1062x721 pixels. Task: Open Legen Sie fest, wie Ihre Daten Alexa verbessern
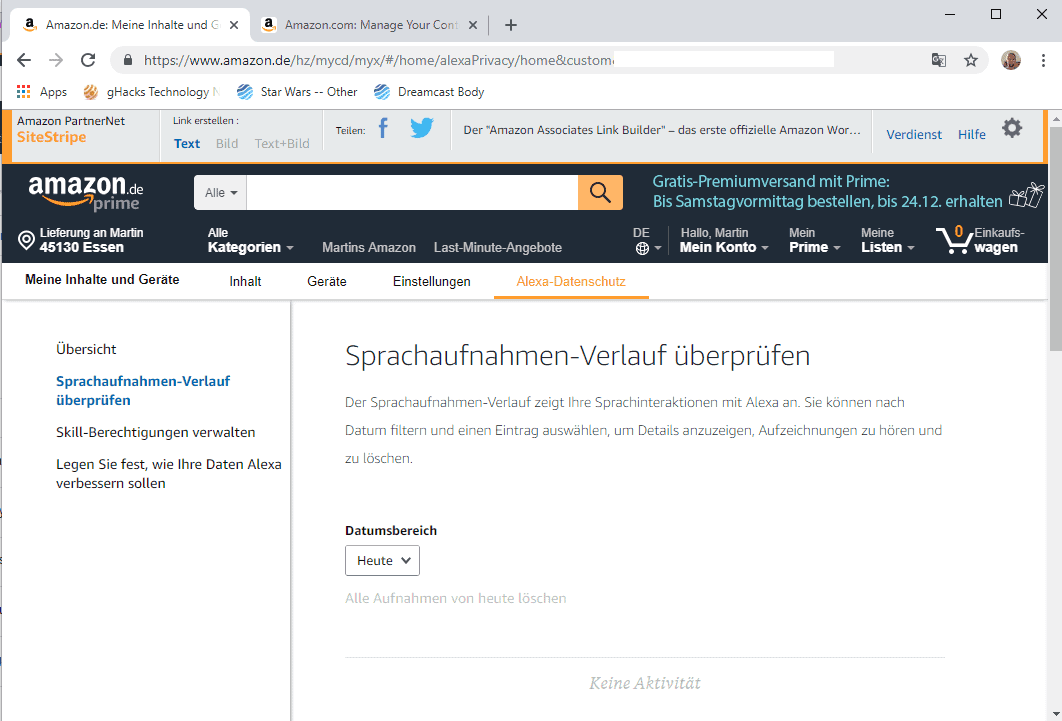point(169,474)
